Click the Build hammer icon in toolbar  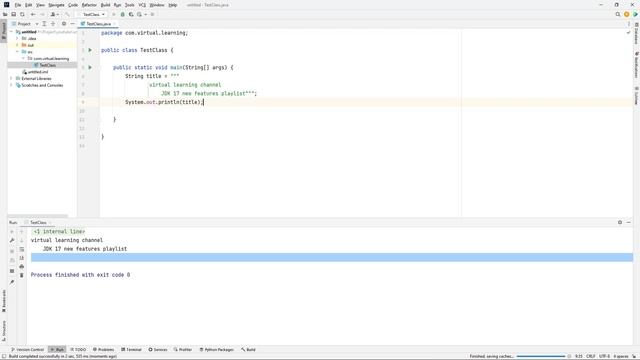tap(67, 14)
